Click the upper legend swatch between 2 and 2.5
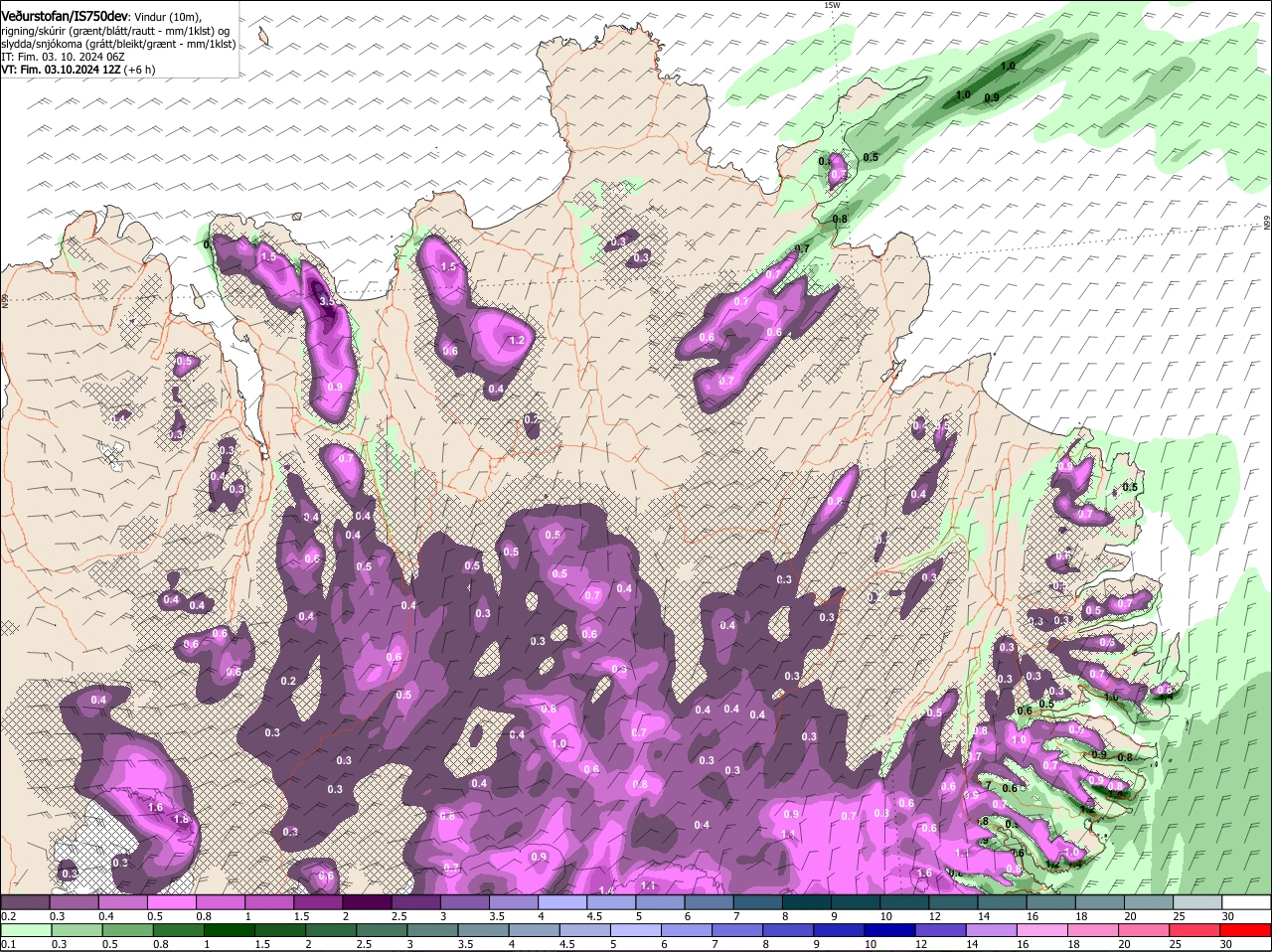 pos(367,901)
